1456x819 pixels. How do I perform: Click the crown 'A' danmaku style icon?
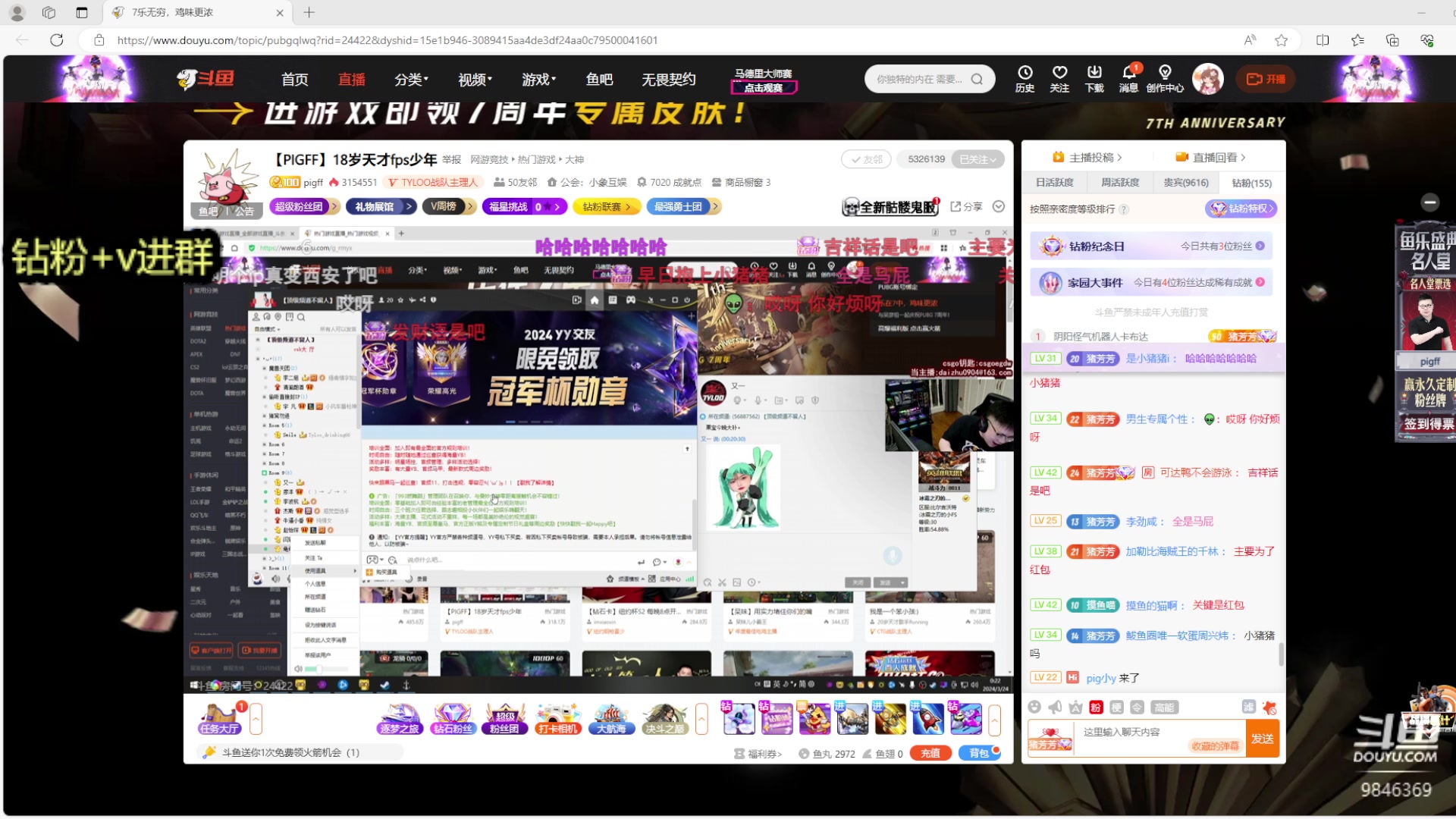[x=1075, y=707]
